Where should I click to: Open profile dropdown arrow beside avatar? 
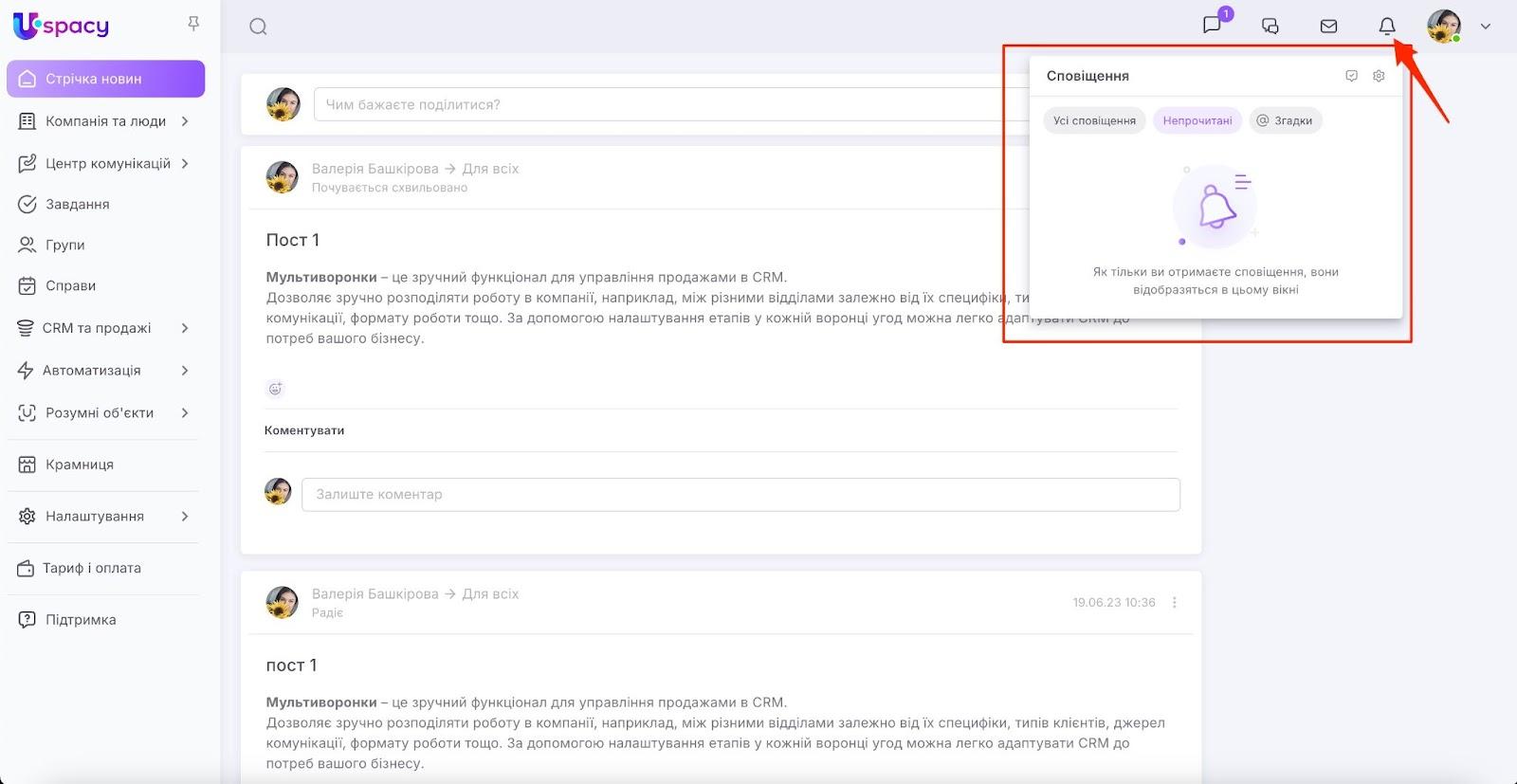1486,27
